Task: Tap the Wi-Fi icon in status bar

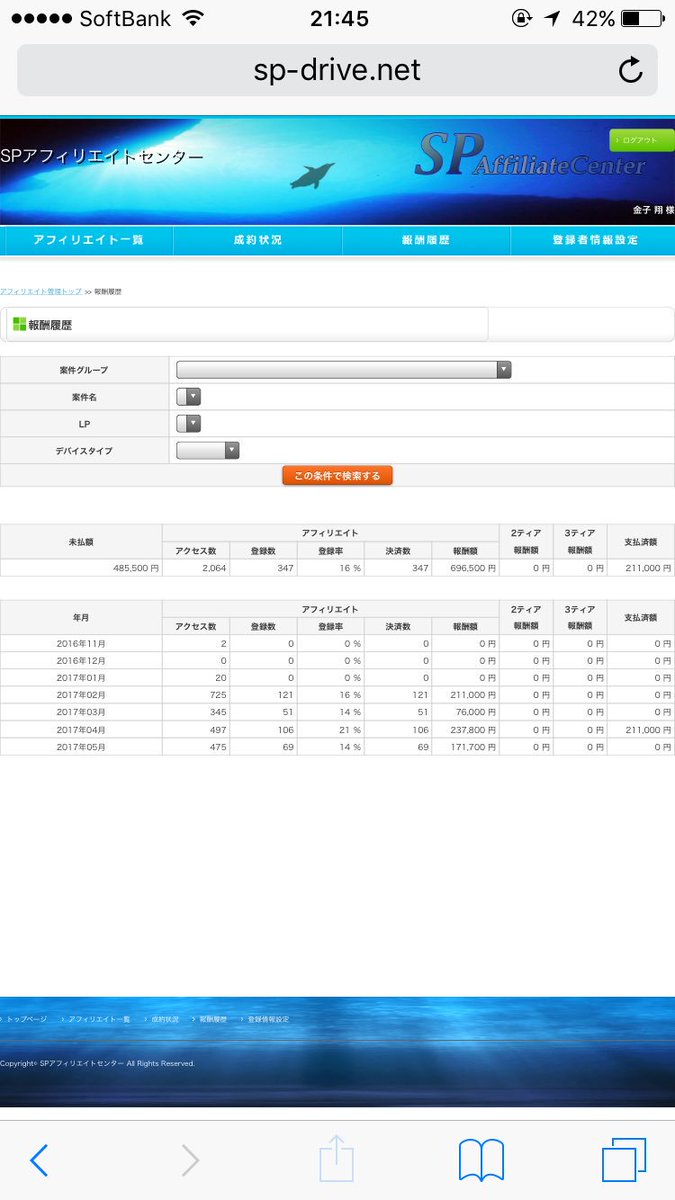Action: (x=192, y=19)
